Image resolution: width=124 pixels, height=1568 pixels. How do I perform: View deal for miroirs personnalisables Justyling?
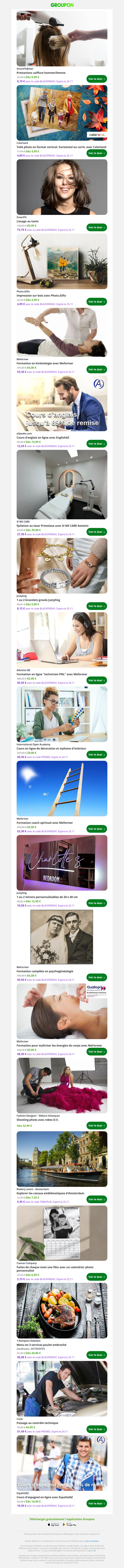[x=96, y=903]
